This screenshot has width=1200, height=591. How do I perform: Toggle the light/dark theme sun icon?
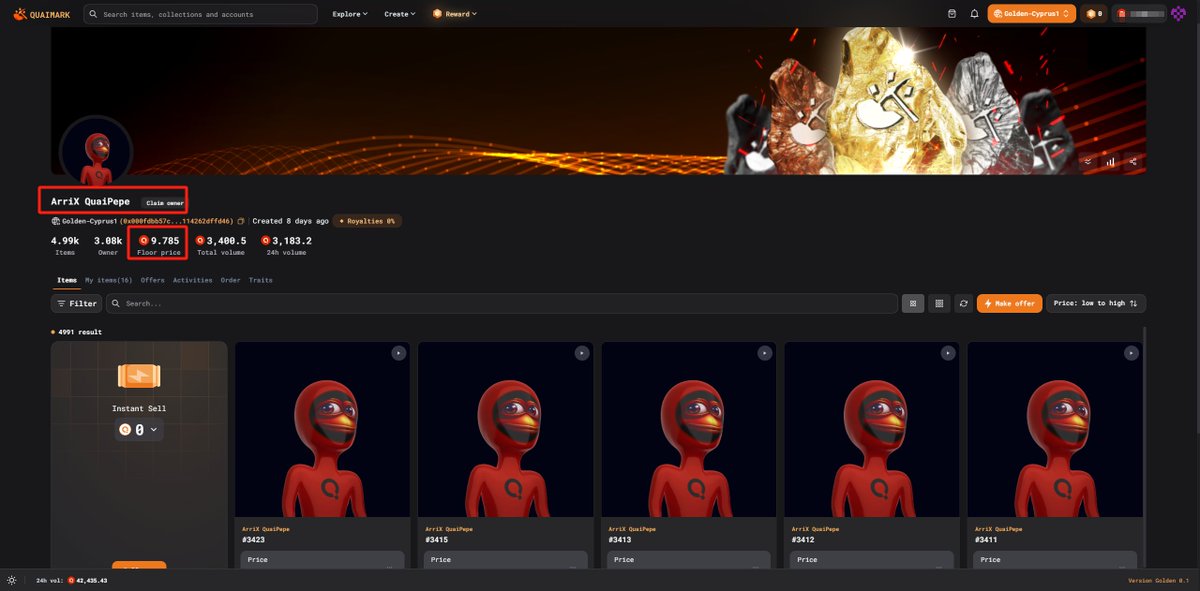12,580
